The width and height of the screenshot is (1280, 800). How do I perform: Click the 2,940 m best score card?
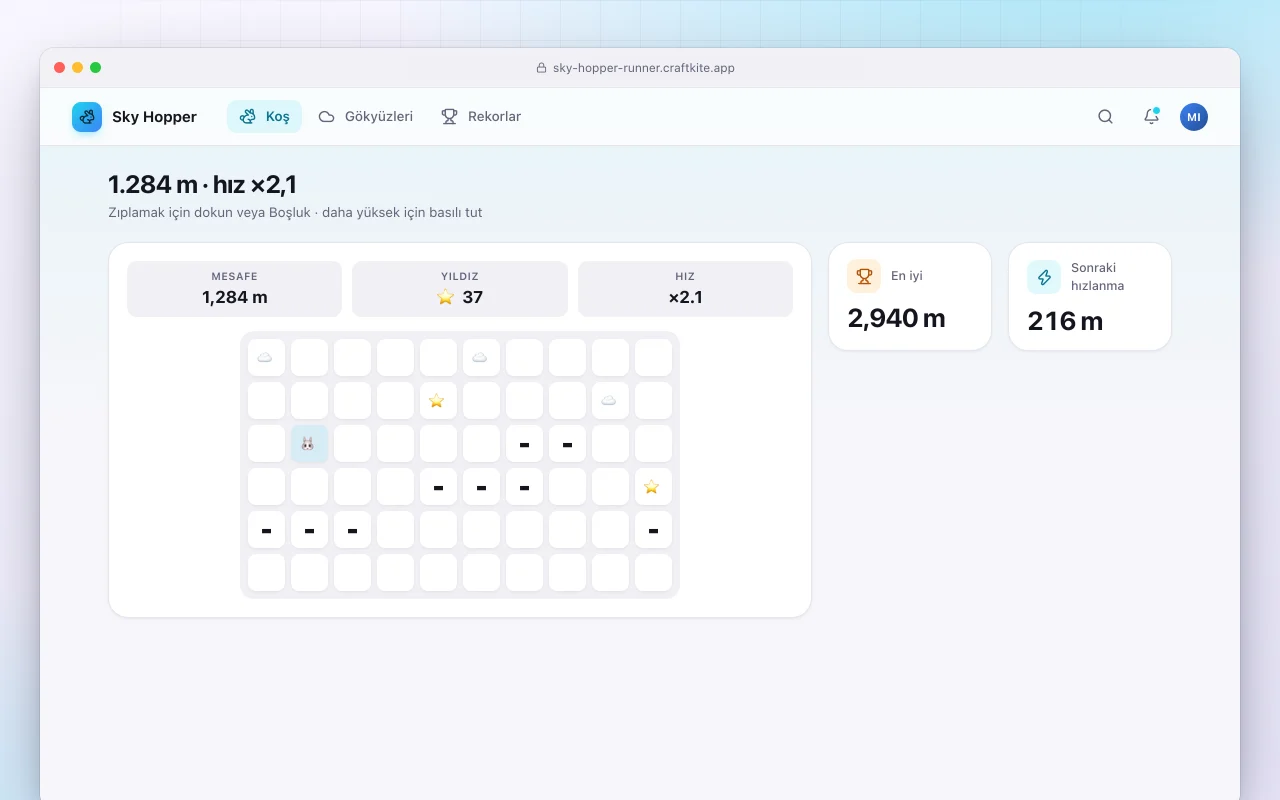[x=910, y=297]
